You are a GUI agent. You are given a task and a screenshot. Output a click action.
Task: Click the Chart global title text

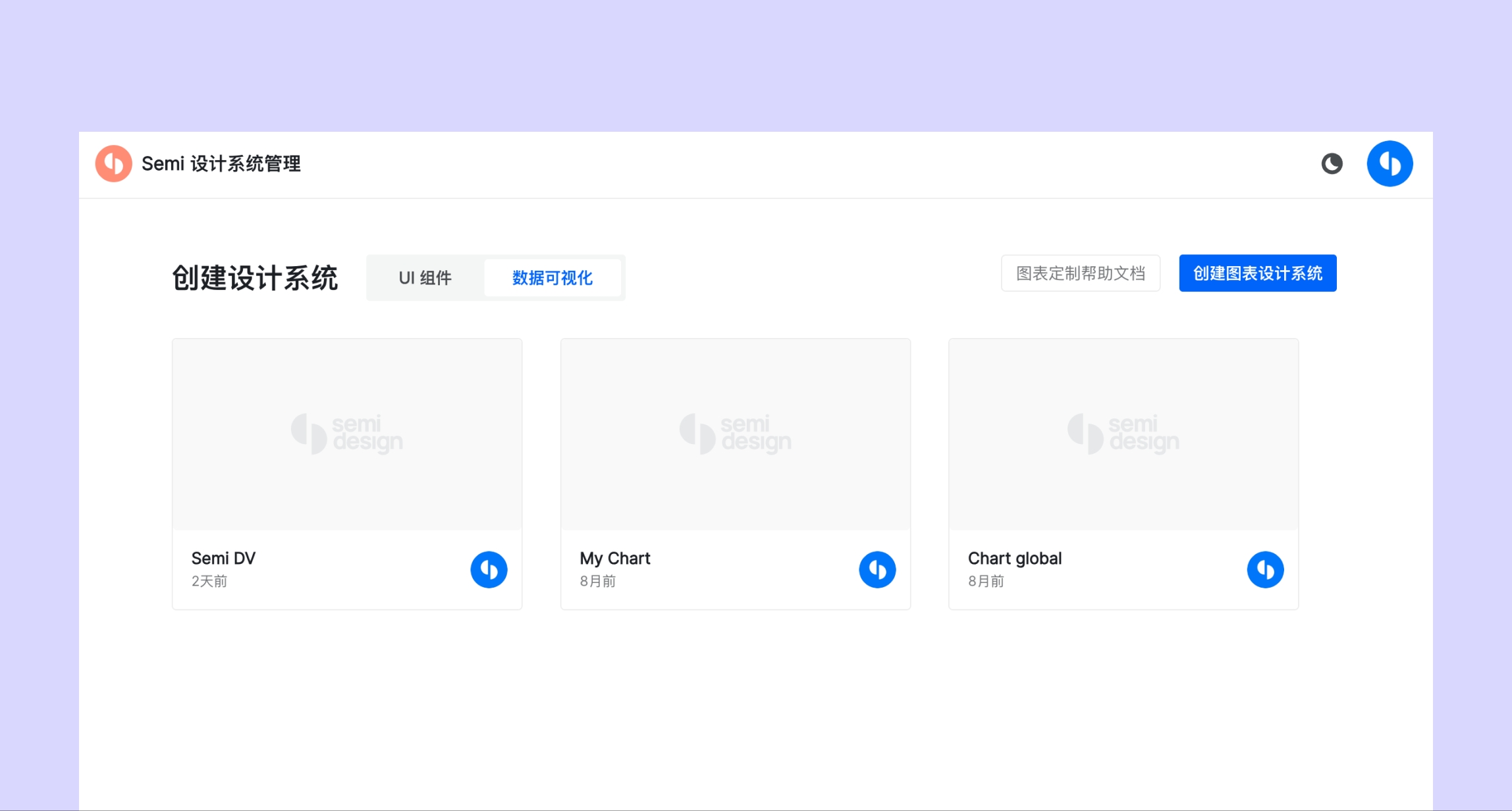point(1015,559)
